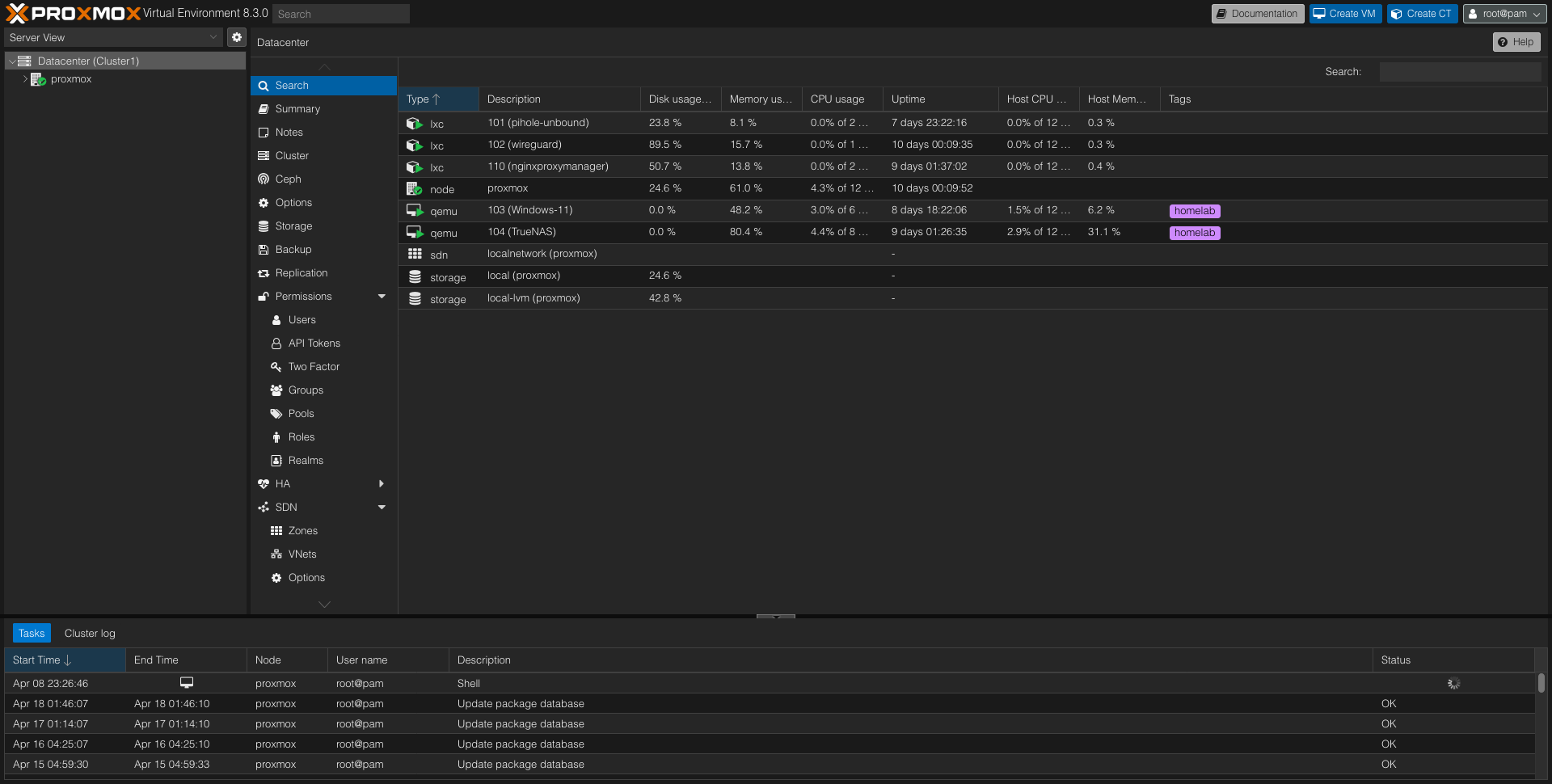The height and width of the screenshot is (784, 1552).
Task: Click the sdn grid icon for localnetwork
Action: tap(415, 254)
